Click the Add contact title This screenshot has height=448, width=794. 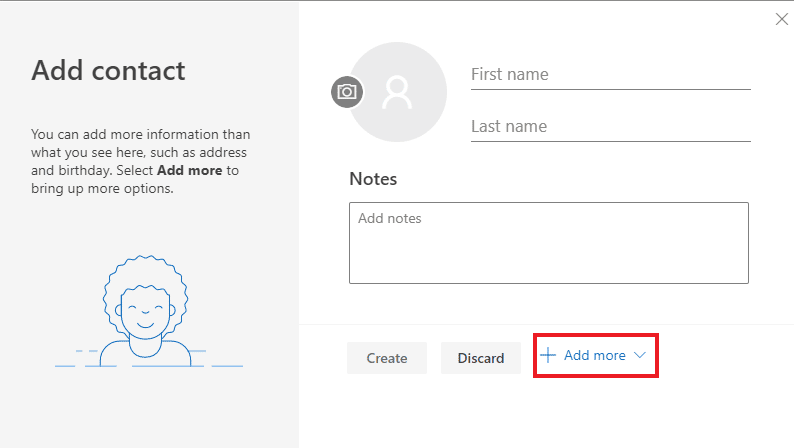pyautogui.click(x=108, y=70)
